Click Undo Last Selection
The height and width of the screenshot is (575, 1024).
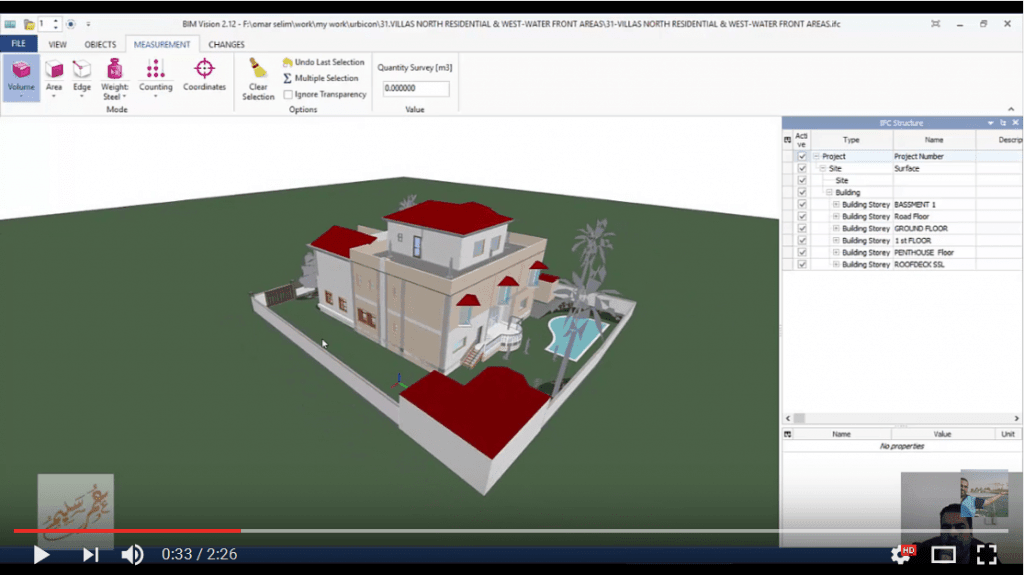click(323, 62)
